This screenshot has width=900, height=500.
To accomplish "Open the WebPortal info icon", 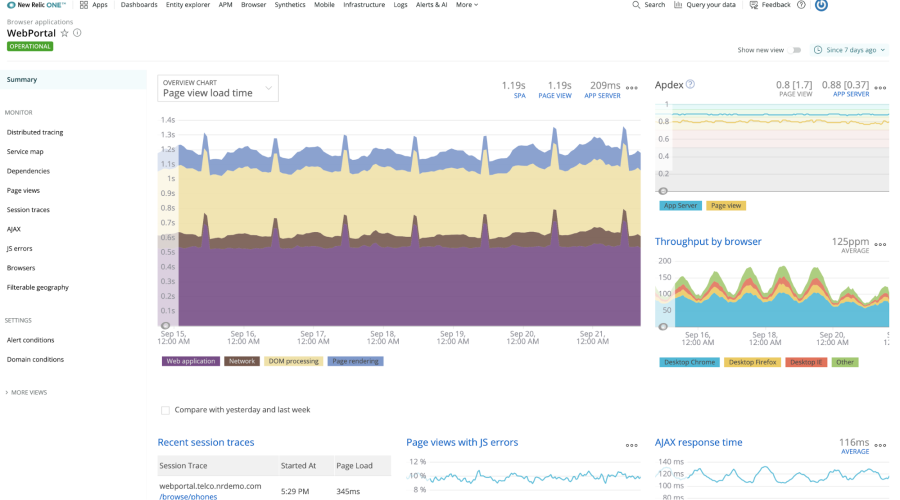I will pyautogui.click(x=78, y=33).
